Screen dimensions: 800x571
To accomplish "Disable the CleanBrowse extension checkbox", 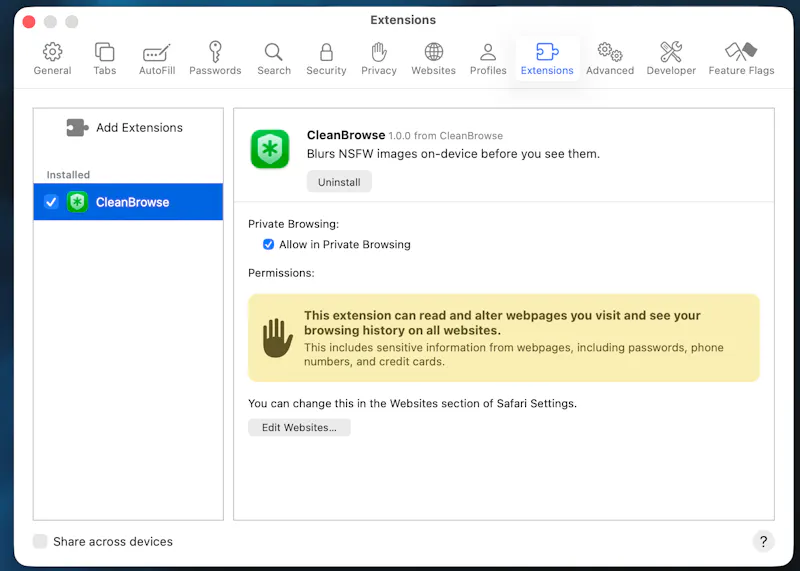I will point(51,202).
